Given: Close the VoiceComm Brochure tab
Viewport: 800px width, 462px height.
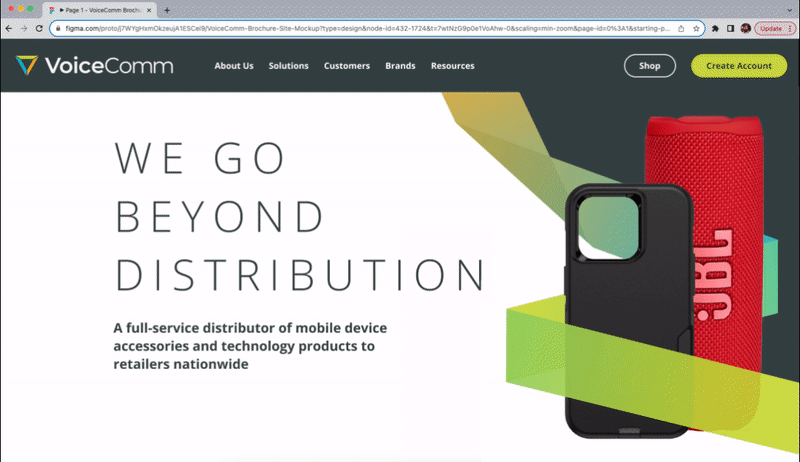Looking at the screenshot, I should click(x=149, y=10).
